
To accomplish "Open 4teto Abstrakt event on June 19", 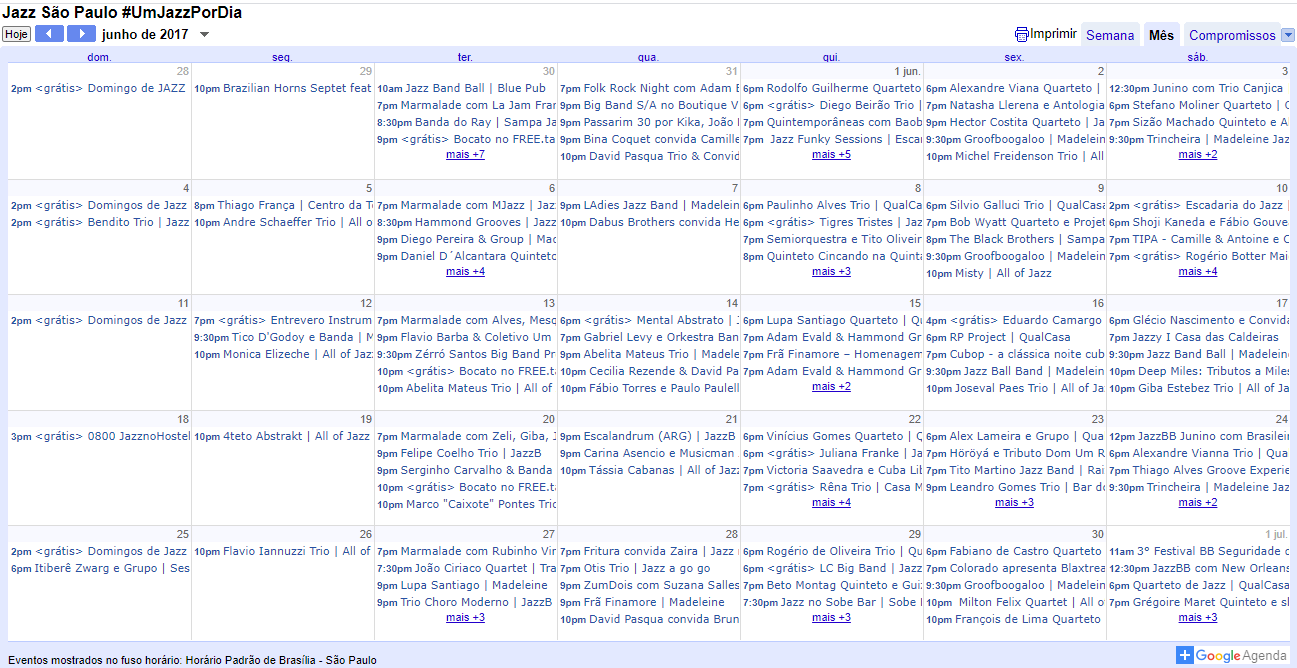I will [x=283, y=437].
